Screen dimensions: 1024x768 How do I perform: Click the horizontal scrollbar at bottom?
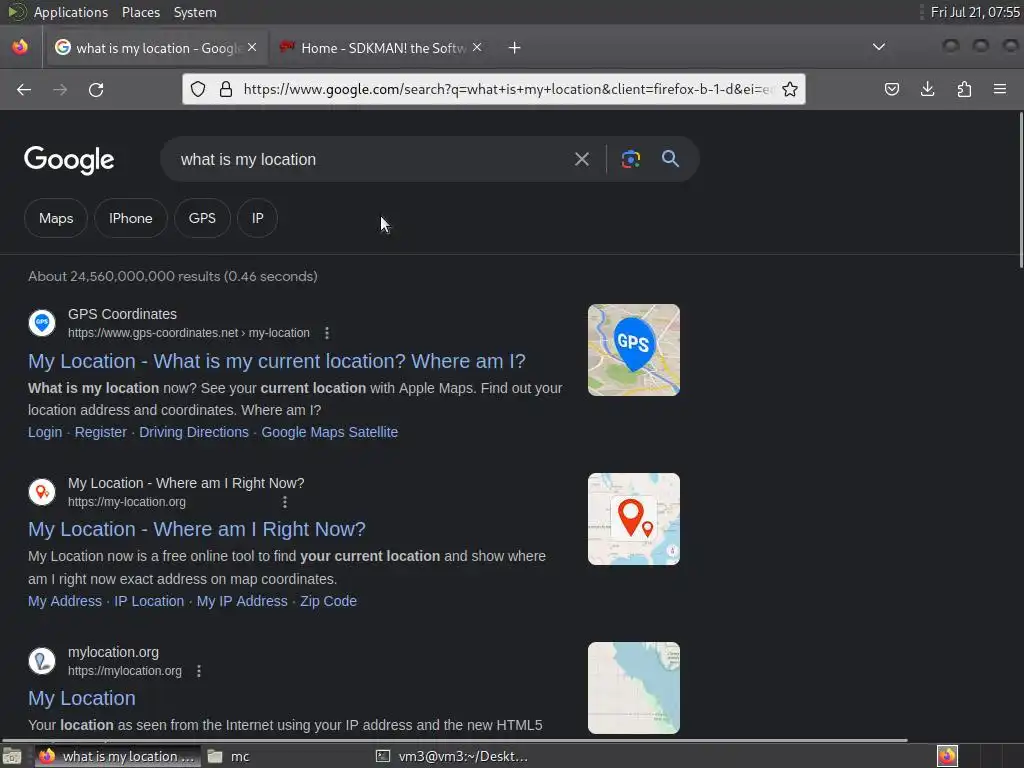click(x=455, y=741)
